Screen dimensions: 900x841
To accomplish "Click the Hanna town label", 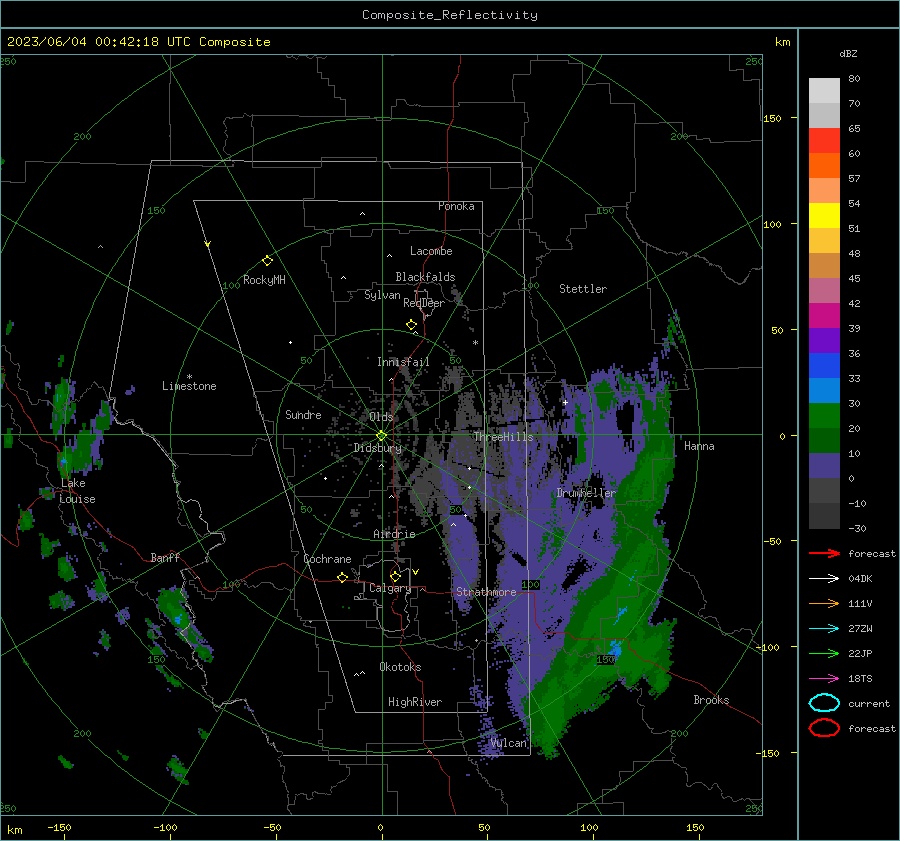I will click(x=699, y=446).
